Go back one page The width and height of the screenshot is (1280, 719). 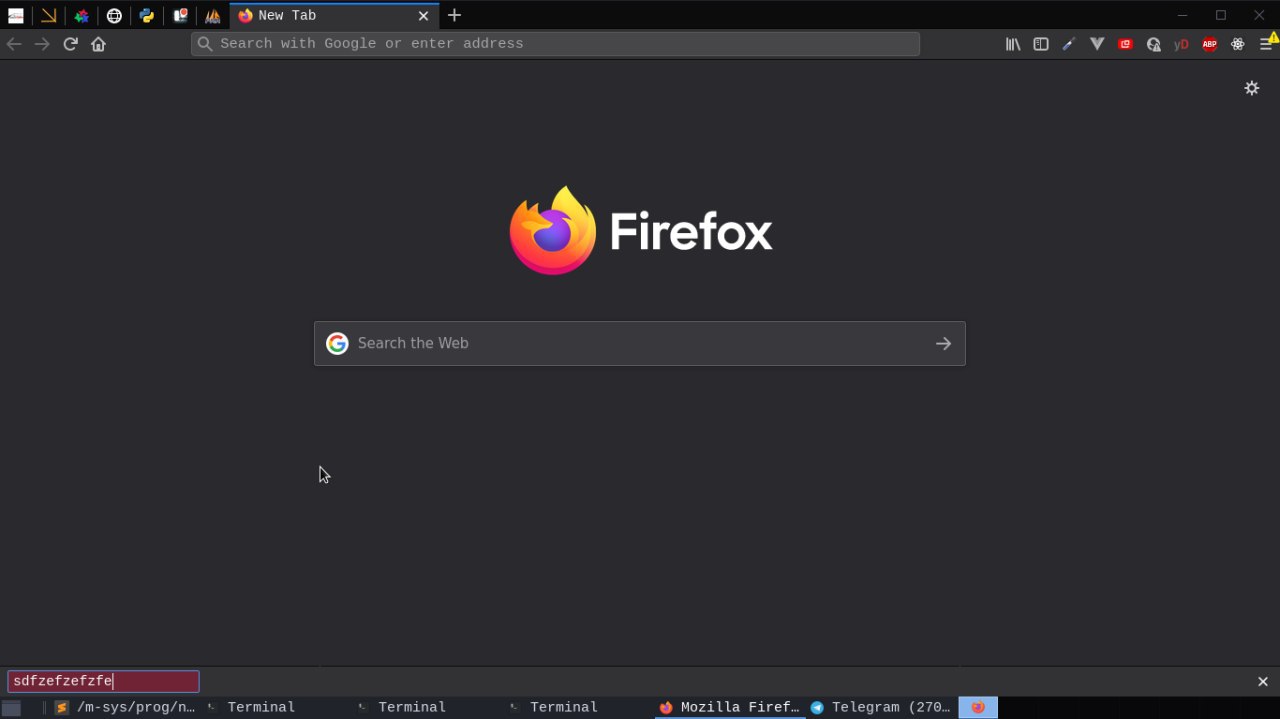14,44
